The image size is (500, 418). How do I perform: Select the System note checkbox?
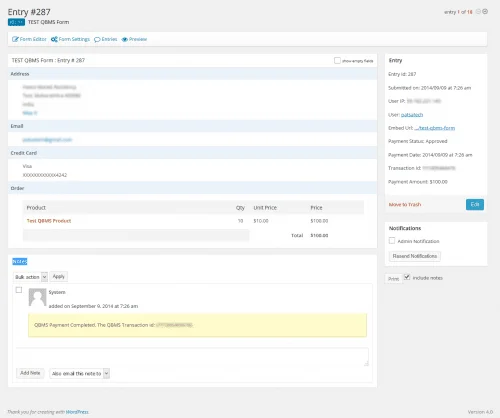coord(19,290)
